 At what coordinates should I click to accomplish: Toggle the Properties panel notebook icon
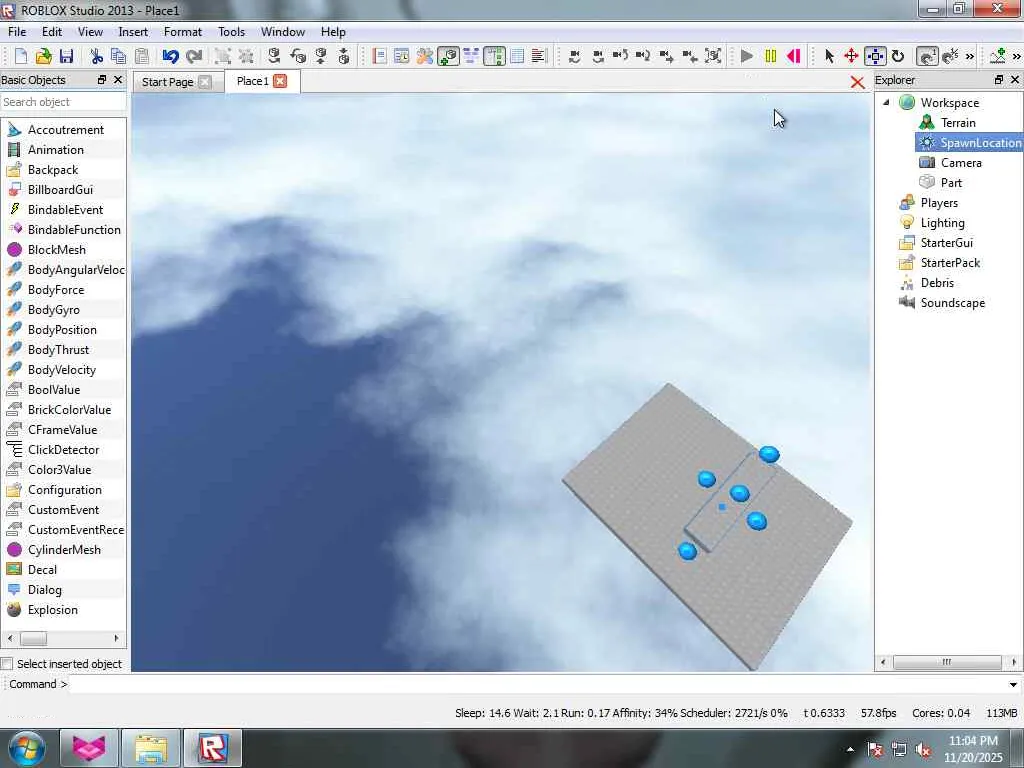click(x=379, y=56)
